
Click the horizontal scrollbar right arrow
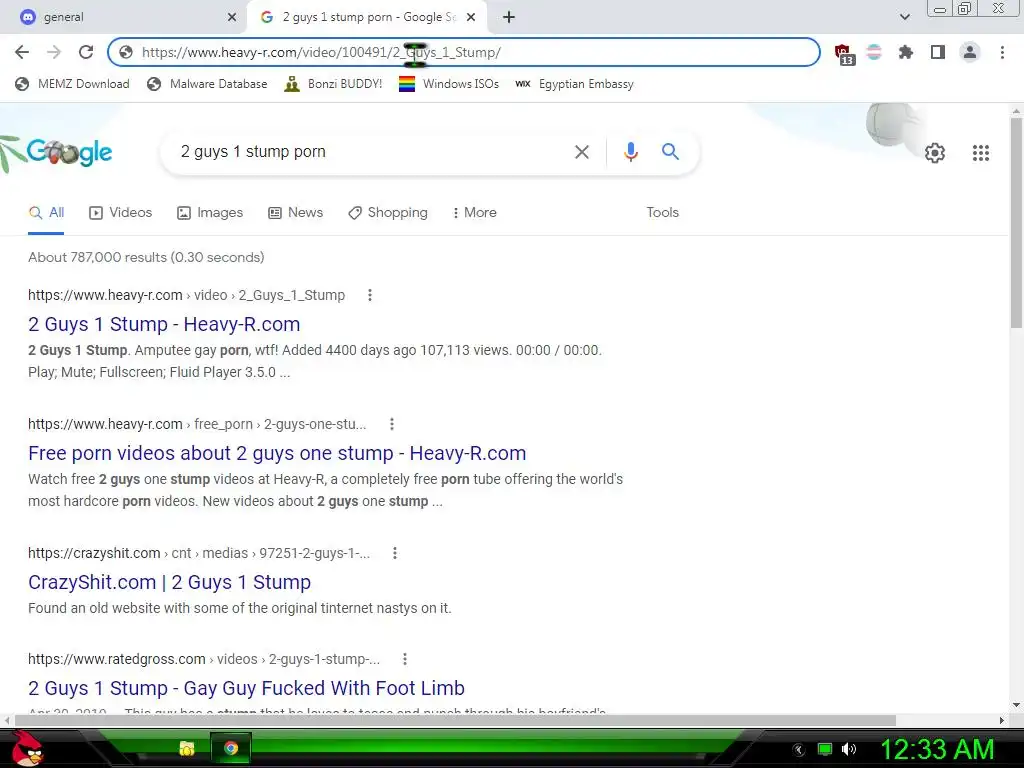pyautogui.click(x=1002, y=720)
